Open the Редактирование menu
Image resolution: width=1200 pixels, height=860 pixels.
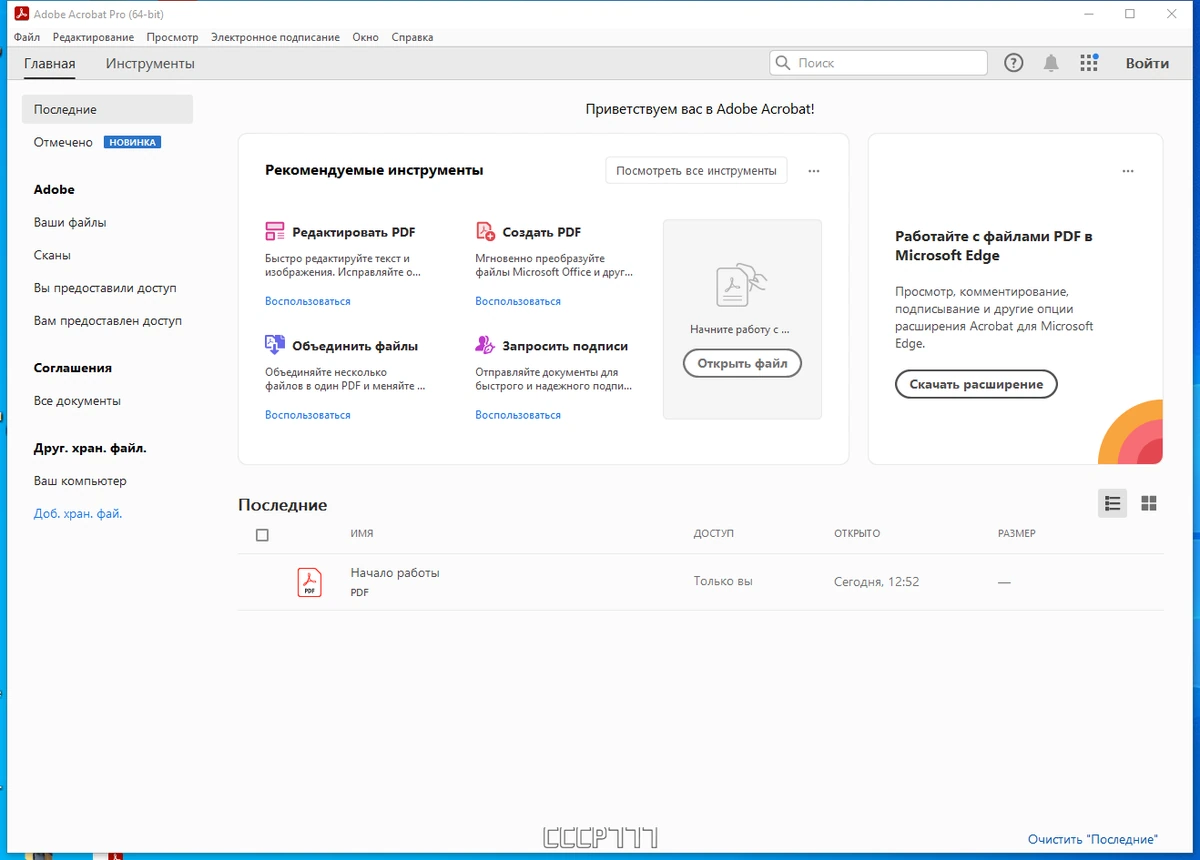click(x=93, y=37)
